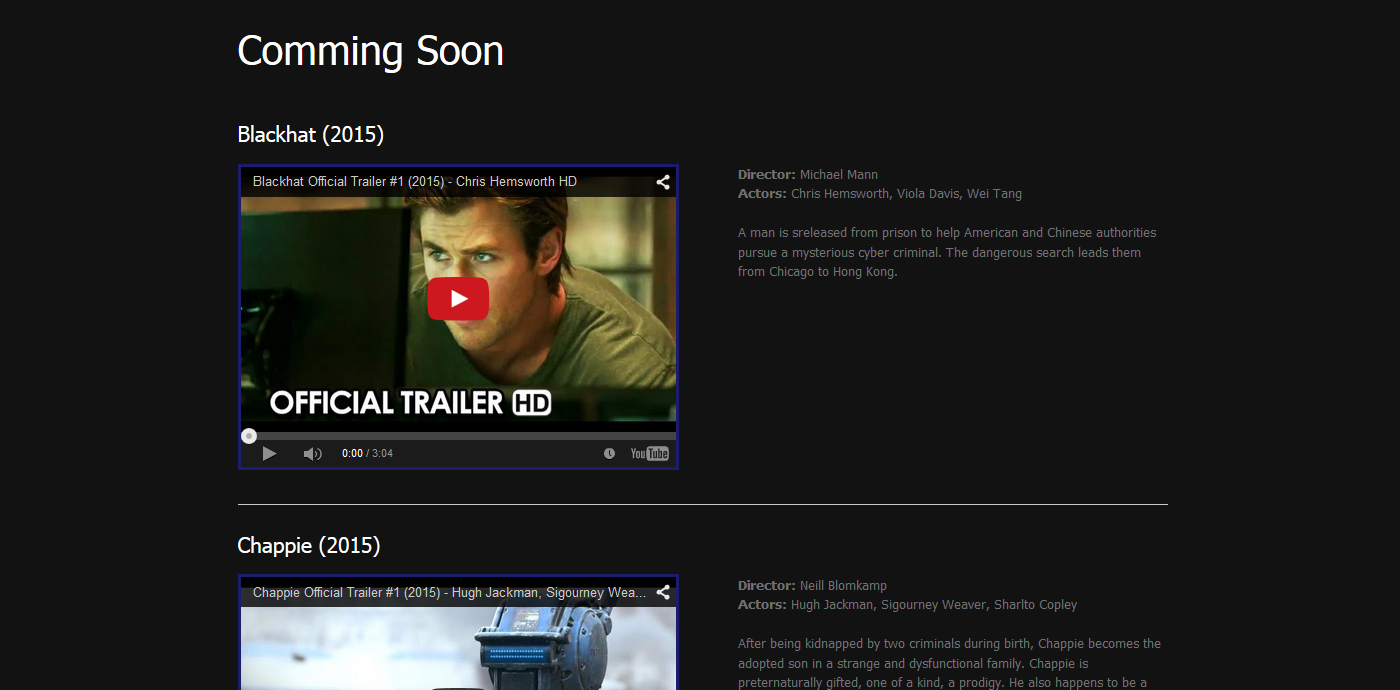The image size is (1400, 690).
Task: Click the Blackhat (2015) heading
Action: (311, 134)
